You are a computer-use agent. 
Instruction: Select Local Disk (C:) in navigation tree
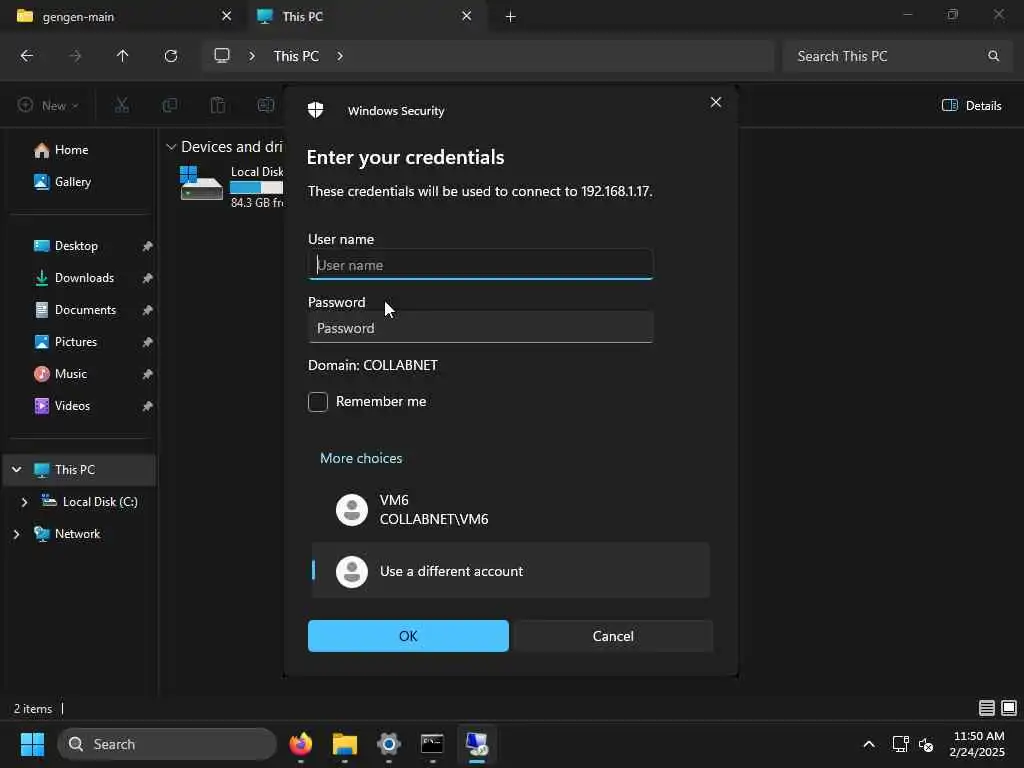click(89, 502)
